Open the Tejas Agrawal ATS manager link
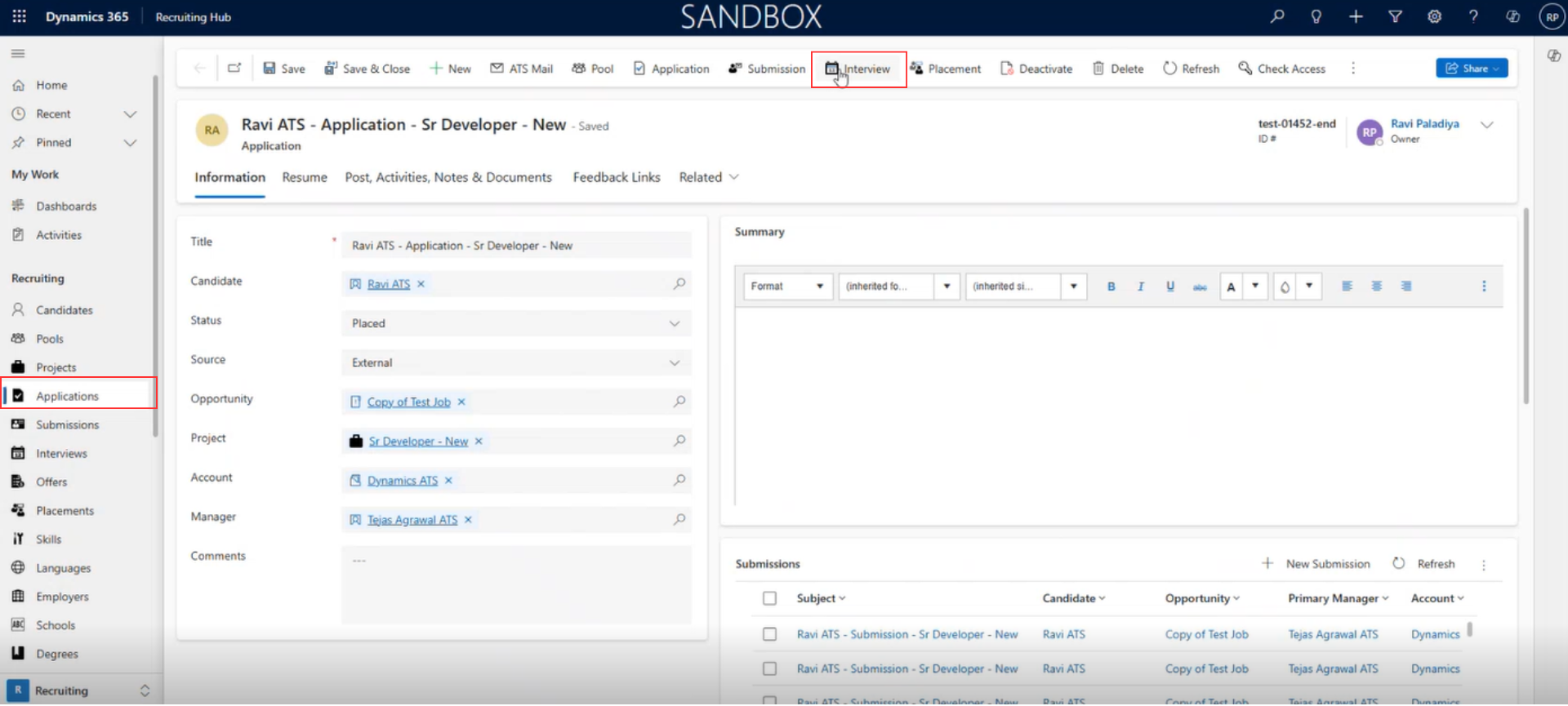 pyautogui.click(x=412, y=520)
